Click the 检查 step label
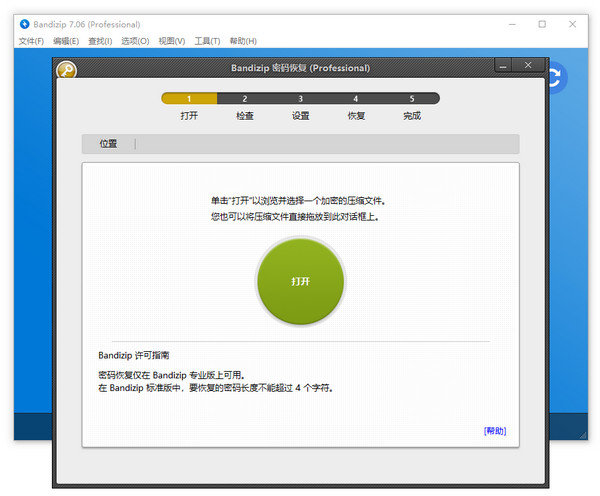Screen dimensions: 600x496 (x=245, y=116)
